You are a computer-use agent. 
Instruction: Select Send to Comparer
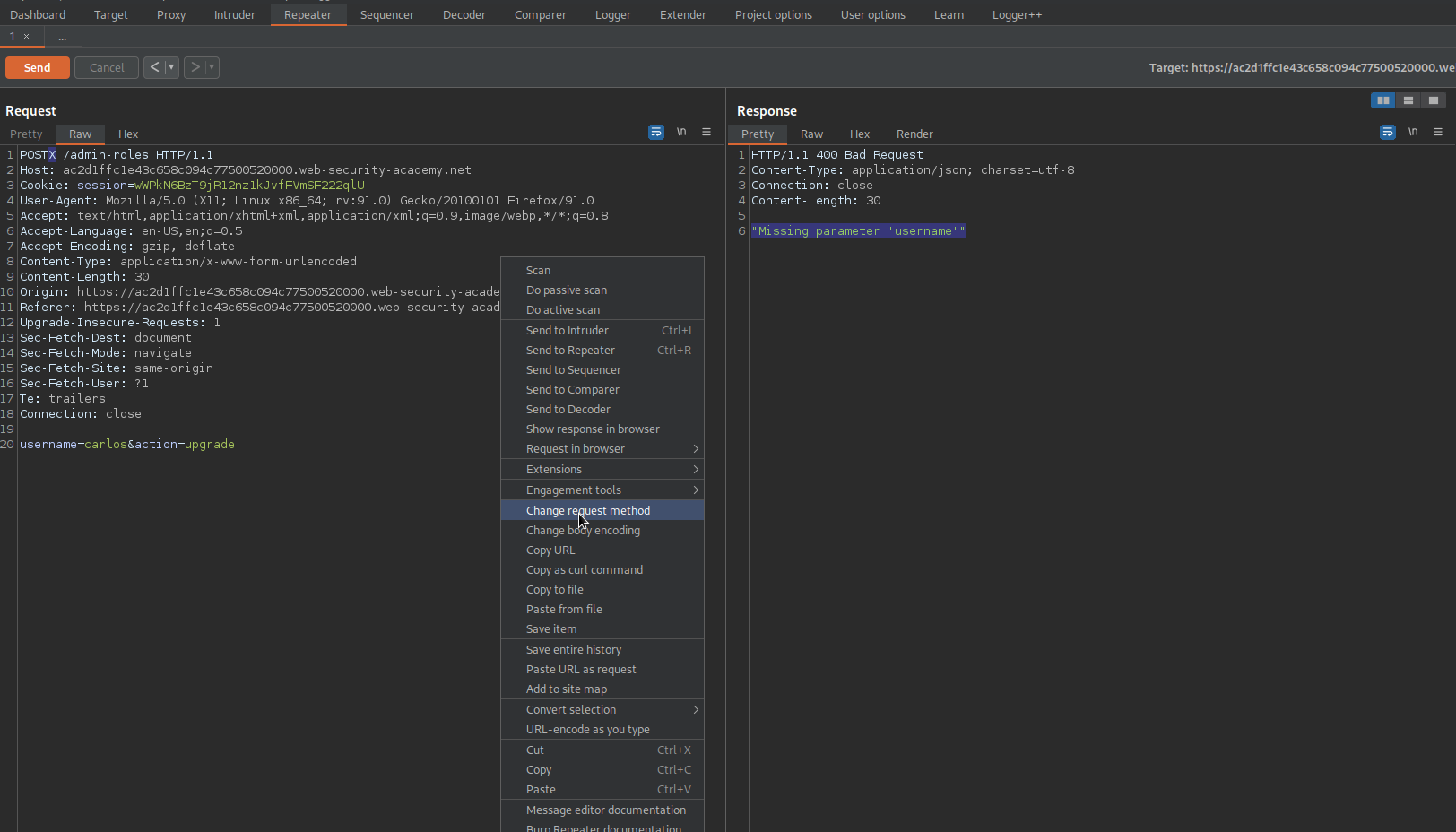point(602,389)
